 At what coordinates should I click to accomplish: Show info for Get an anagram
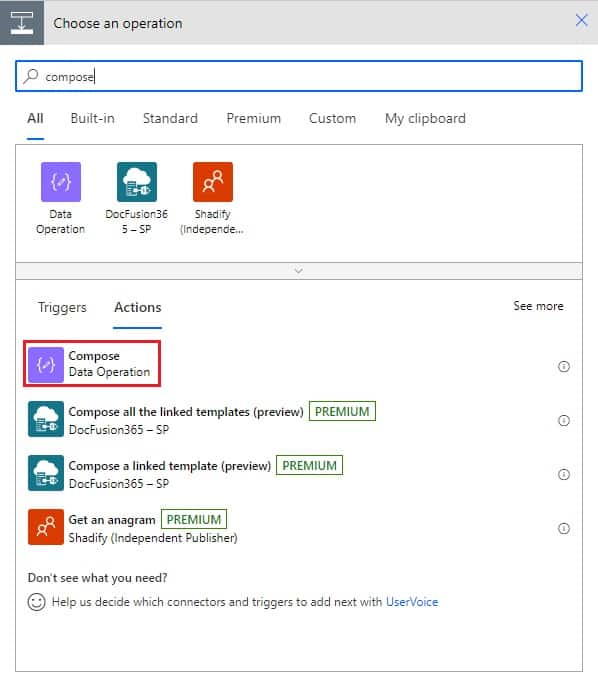coord(564,528)
